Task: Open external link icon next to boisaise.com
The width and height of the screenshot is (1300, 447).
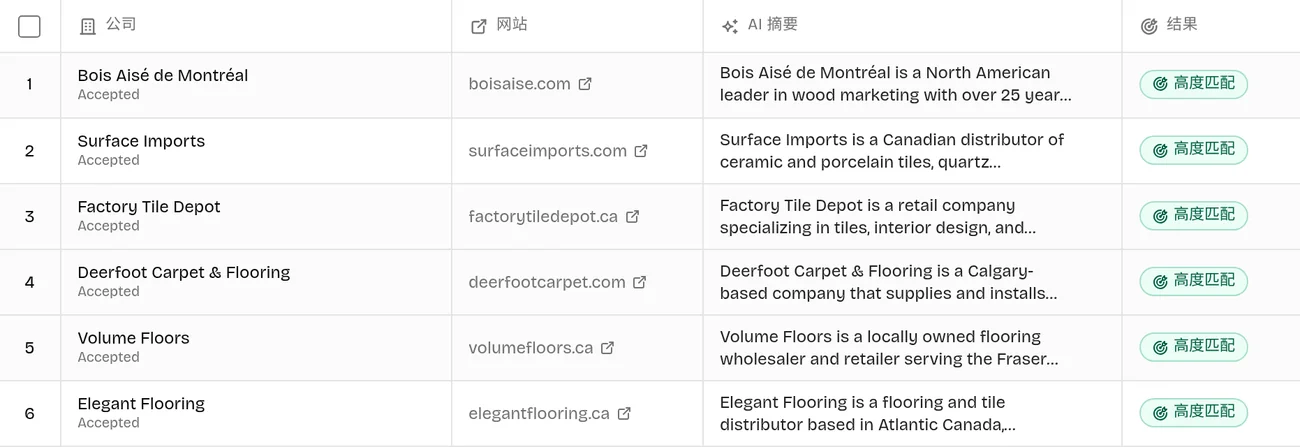Action: [x=585, y=84]
